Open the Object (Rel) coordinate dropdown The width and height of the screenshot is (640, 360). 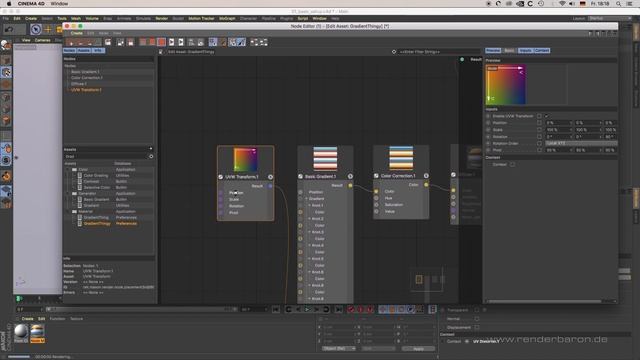(x=338, y=349)
